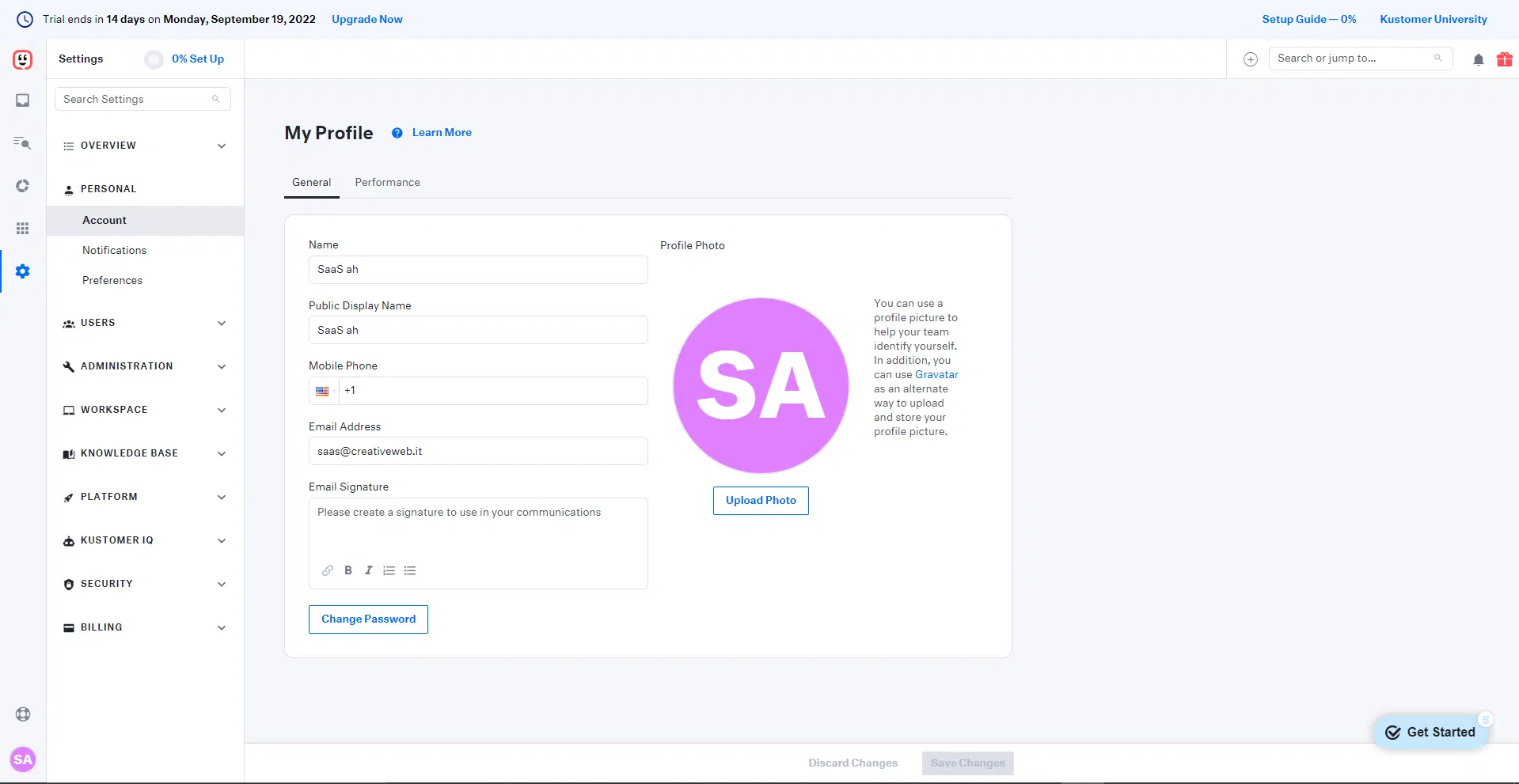
Task: Open Notifications under Personal settings
Action: (x=115, y=250)
